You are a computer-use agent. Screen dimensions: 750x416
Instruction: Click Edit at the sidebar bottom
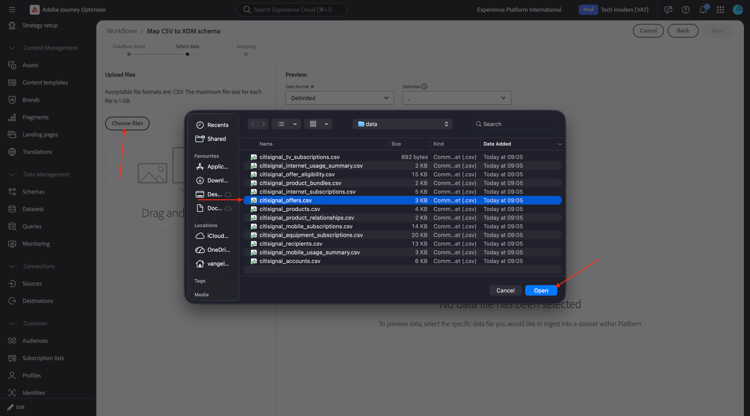[x=16, y=407]
